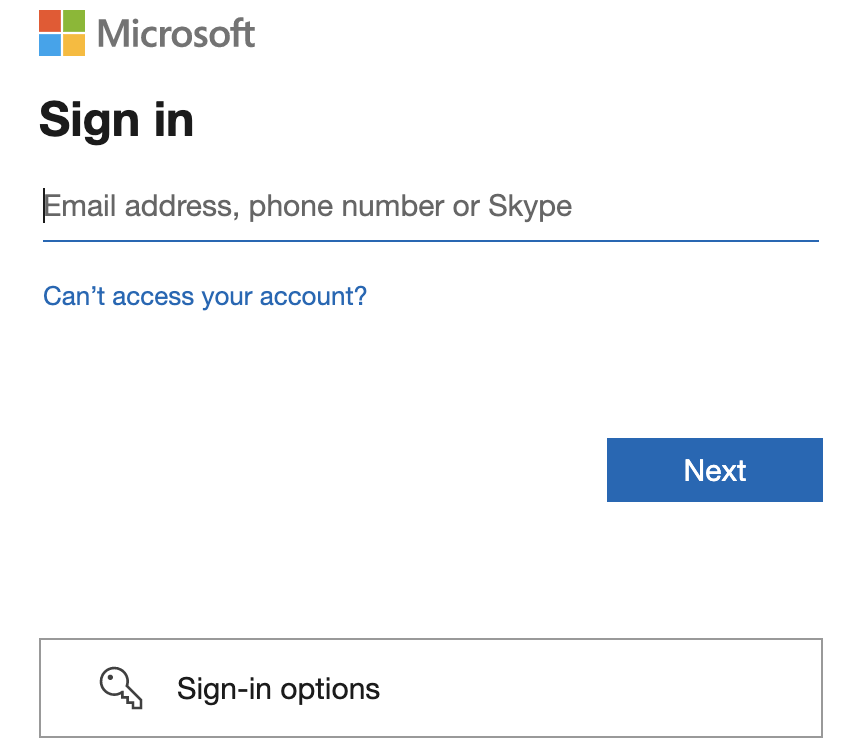
Task: Open the Sign-in options button
Action: [x=430, y=688]
